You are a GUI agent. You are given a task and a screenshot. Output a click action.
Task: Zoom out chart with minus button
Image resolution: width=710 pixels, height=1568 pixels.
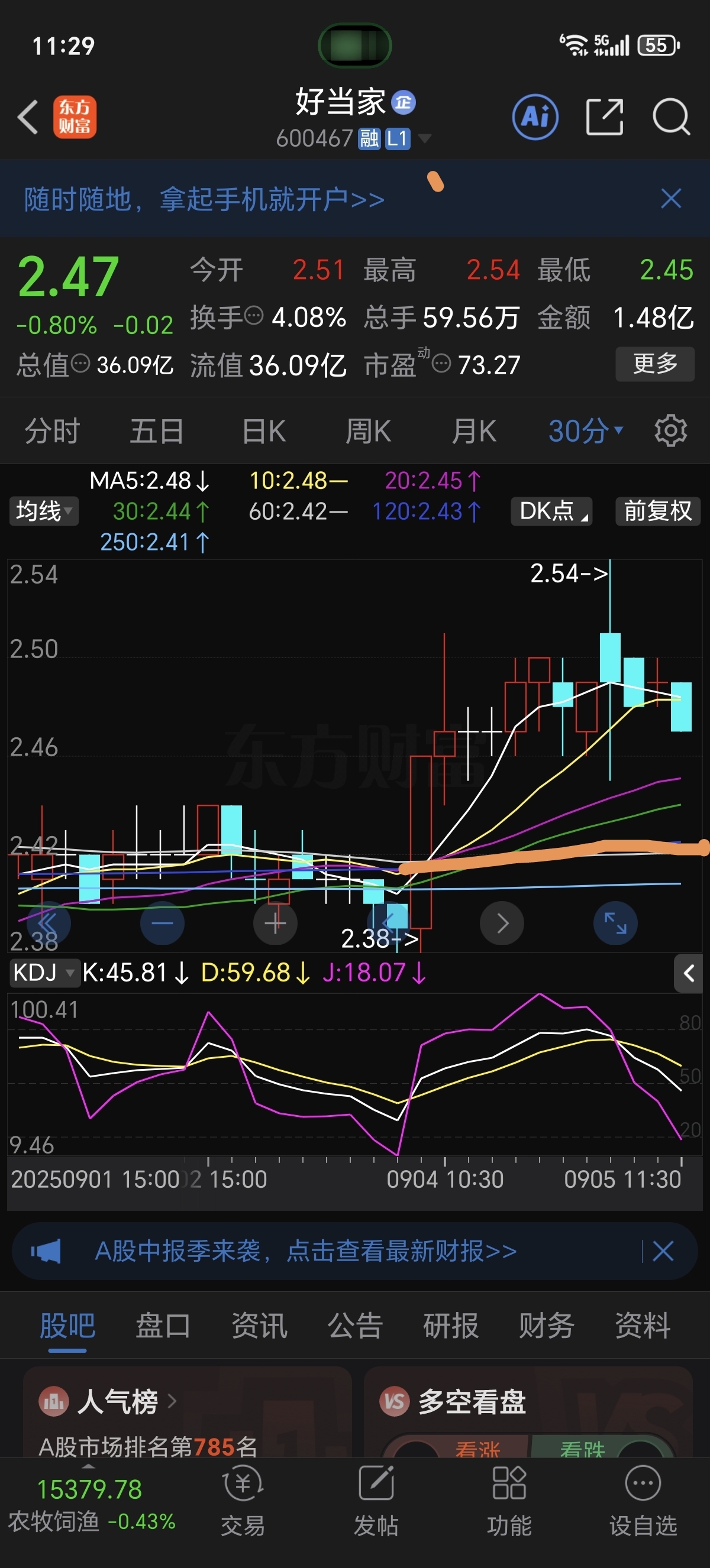click(x=162, y=923)
